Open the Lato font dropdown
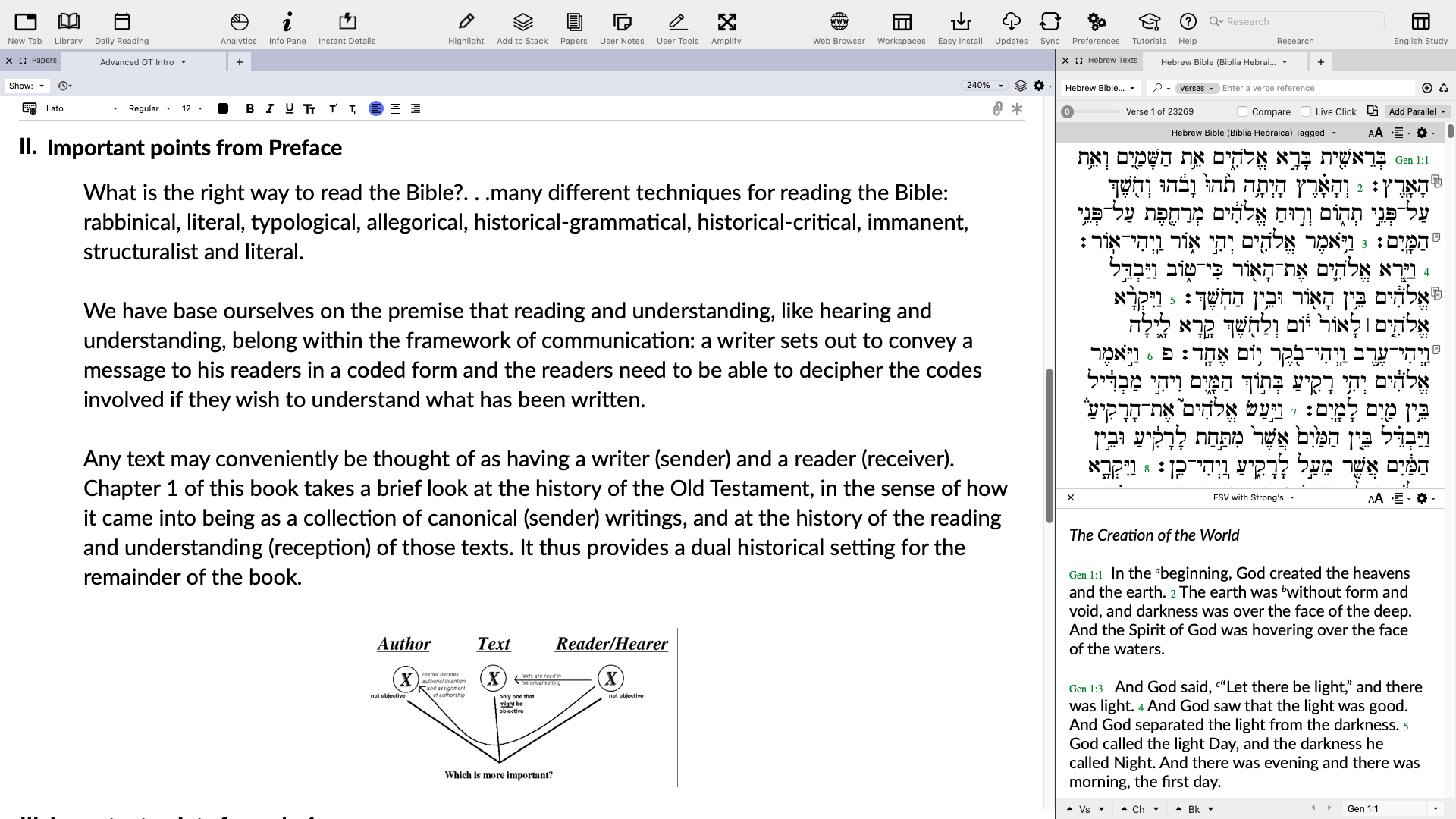This screenshot has width=1456, height=819. 81,108
